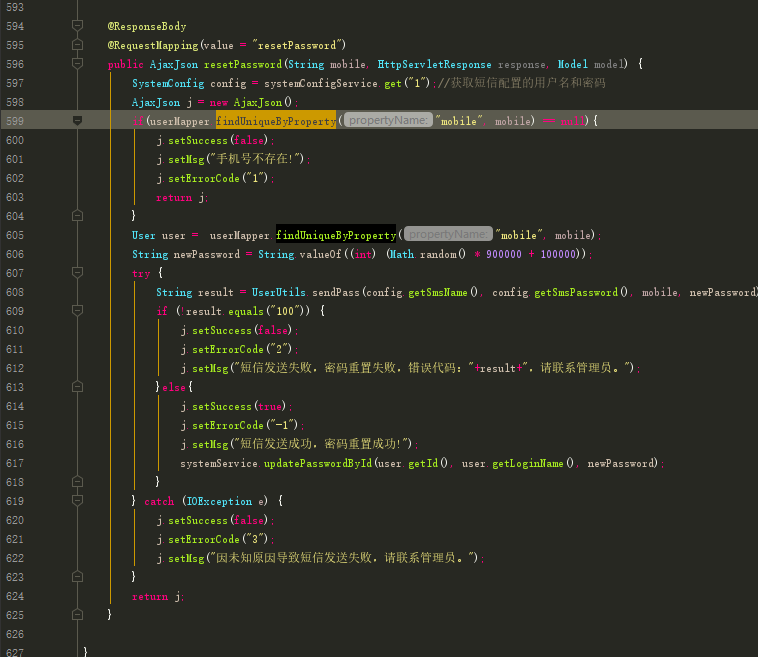Click setErrorCode("1") on line 602
Image resolution: width=758 pixels, height=657 pixels.
tap(218, 178)
